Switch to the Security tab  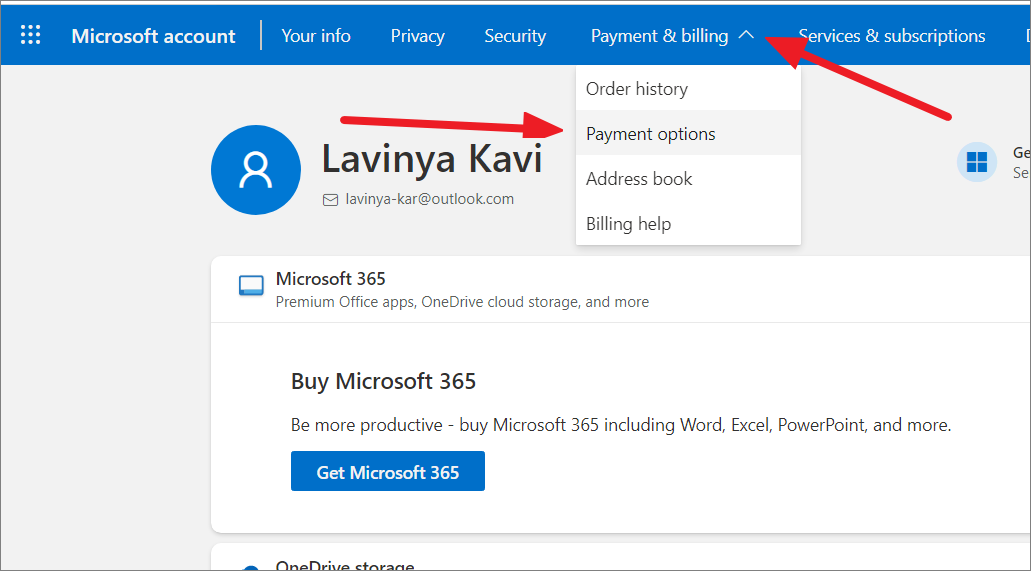tap(515, 36)
